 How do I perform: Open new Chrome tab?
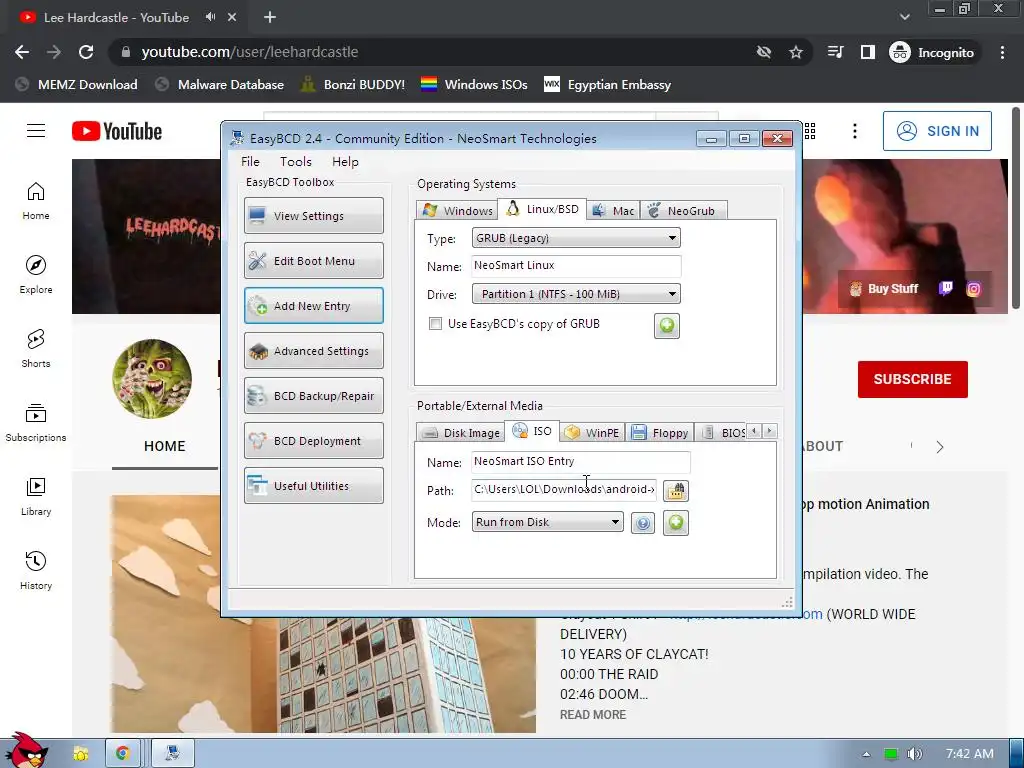click(270, 18)
